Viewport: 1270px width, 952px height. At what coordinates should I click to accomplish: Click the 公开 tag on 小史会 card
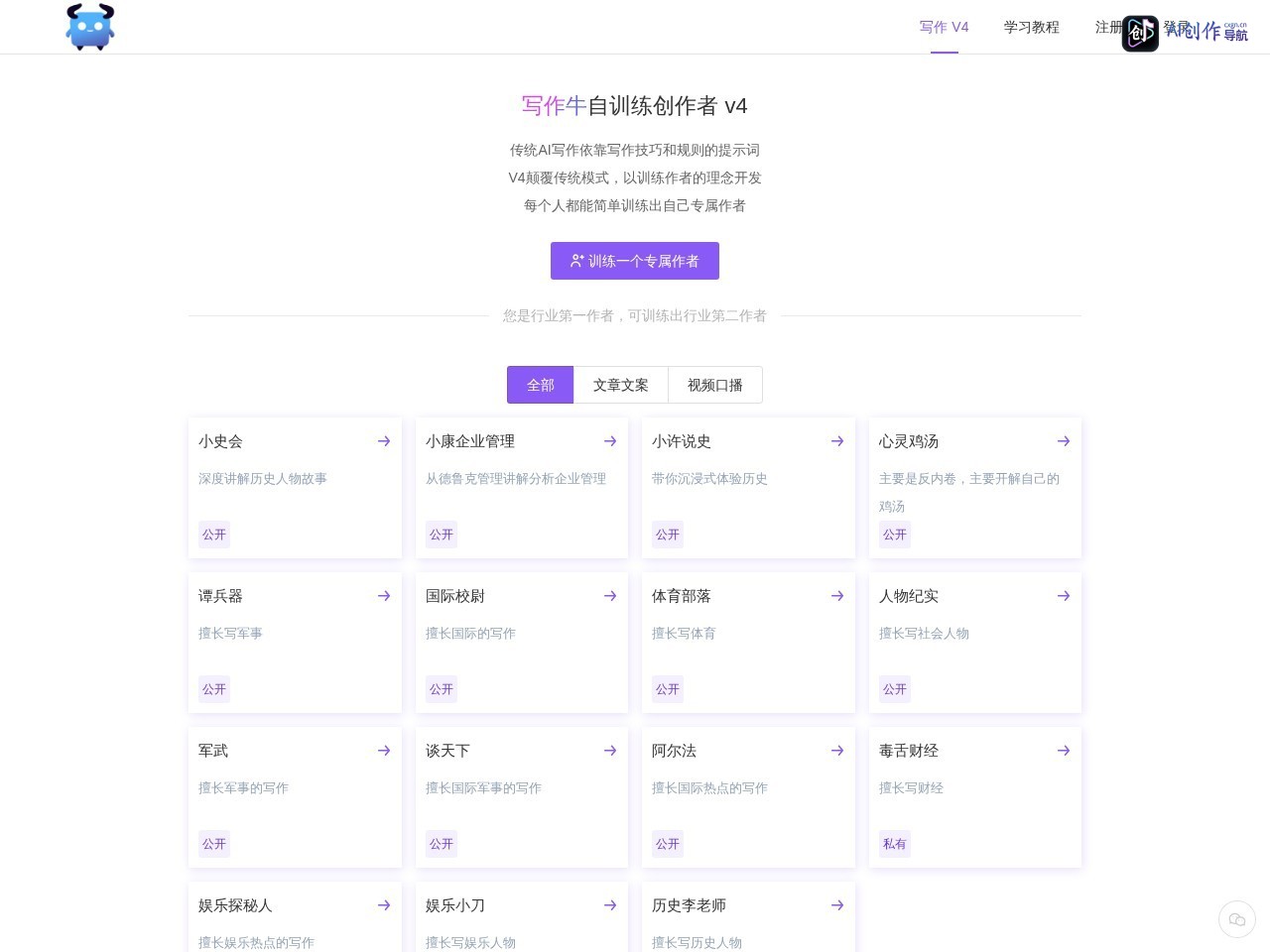pos(214,535)
